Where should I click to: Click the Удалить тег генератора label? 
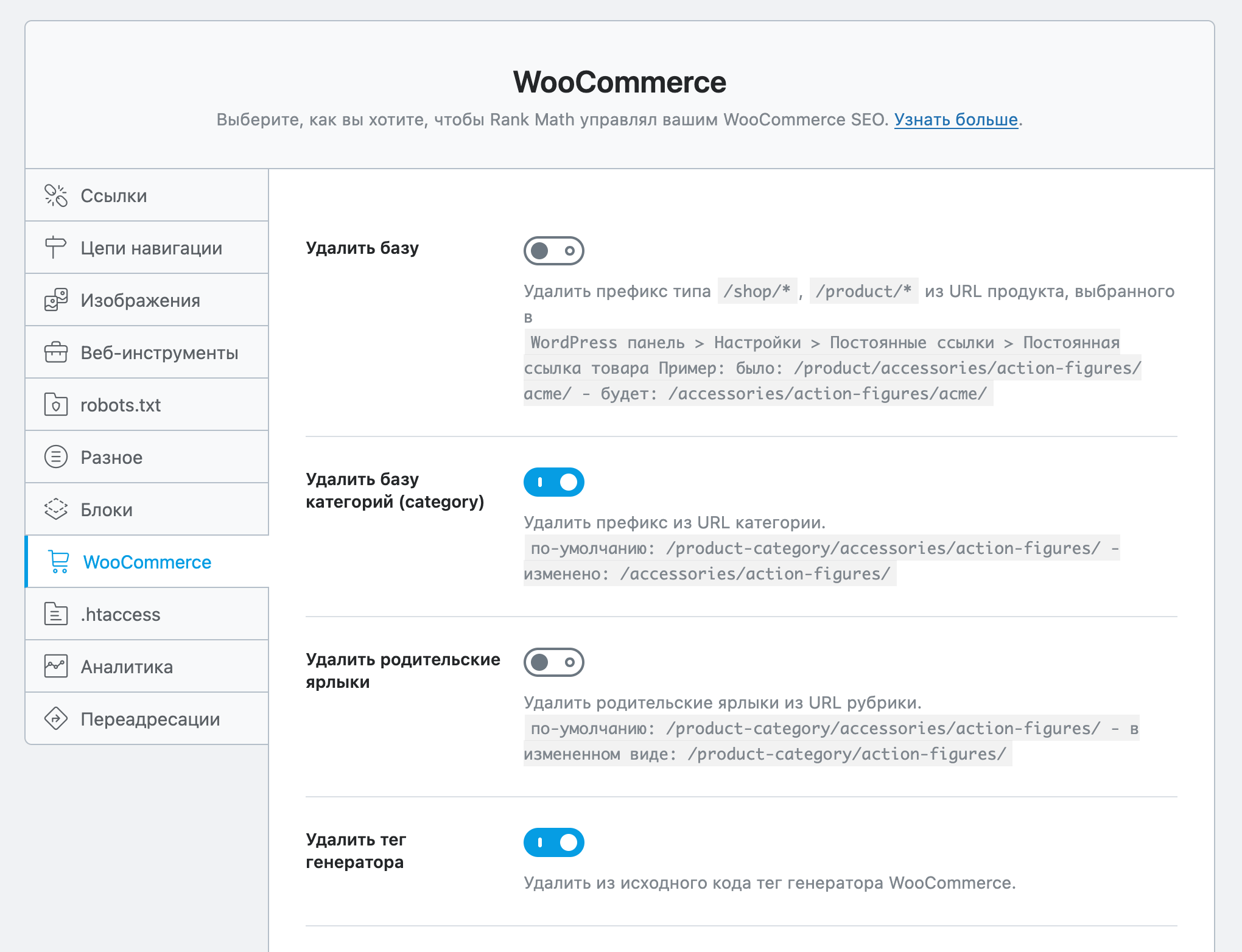pyautogui.click(x=356, y=851)
